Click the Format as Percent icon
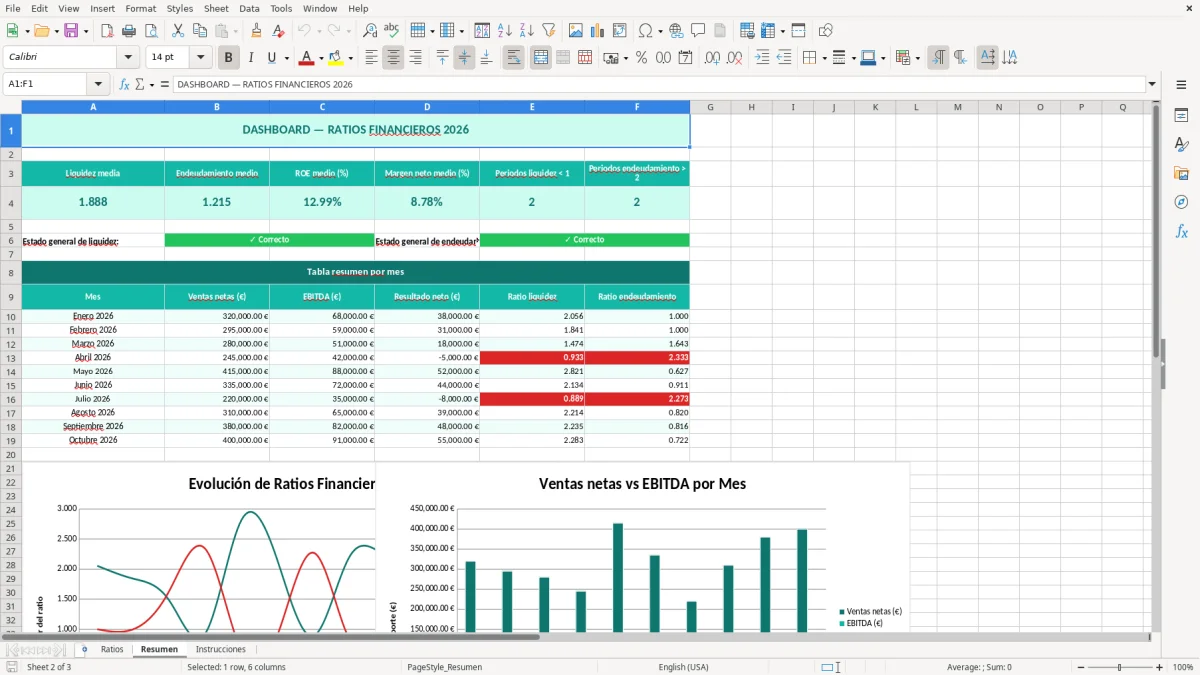The image size is (1200, 675). [x=641, y=58]
